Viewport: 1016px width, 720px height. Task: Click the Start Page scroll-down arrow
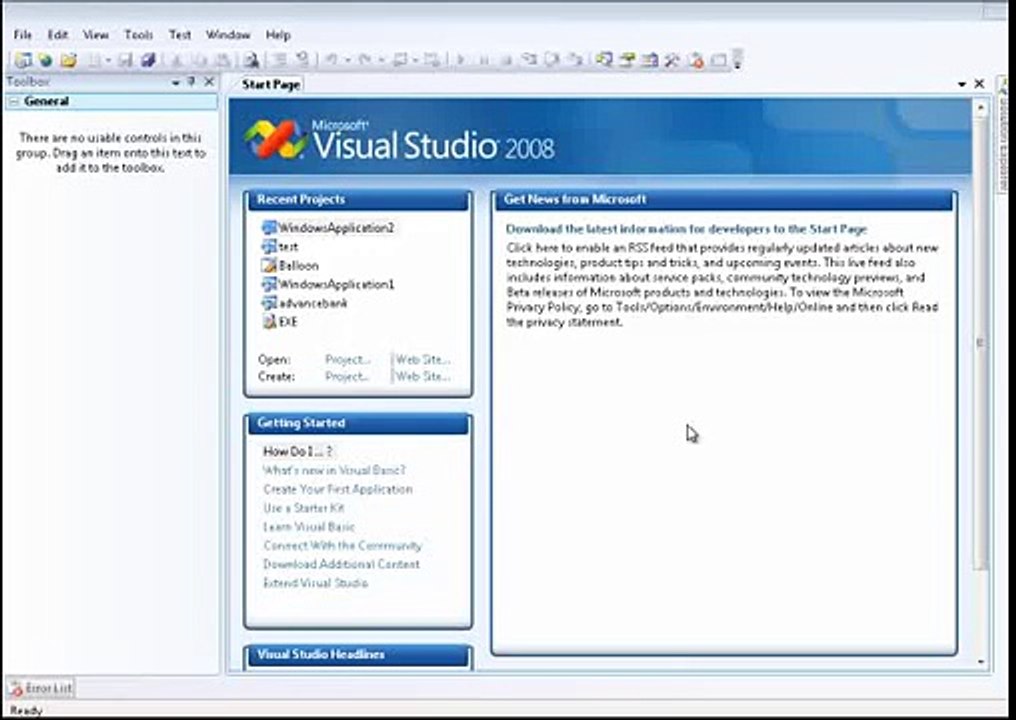point(981,662)
